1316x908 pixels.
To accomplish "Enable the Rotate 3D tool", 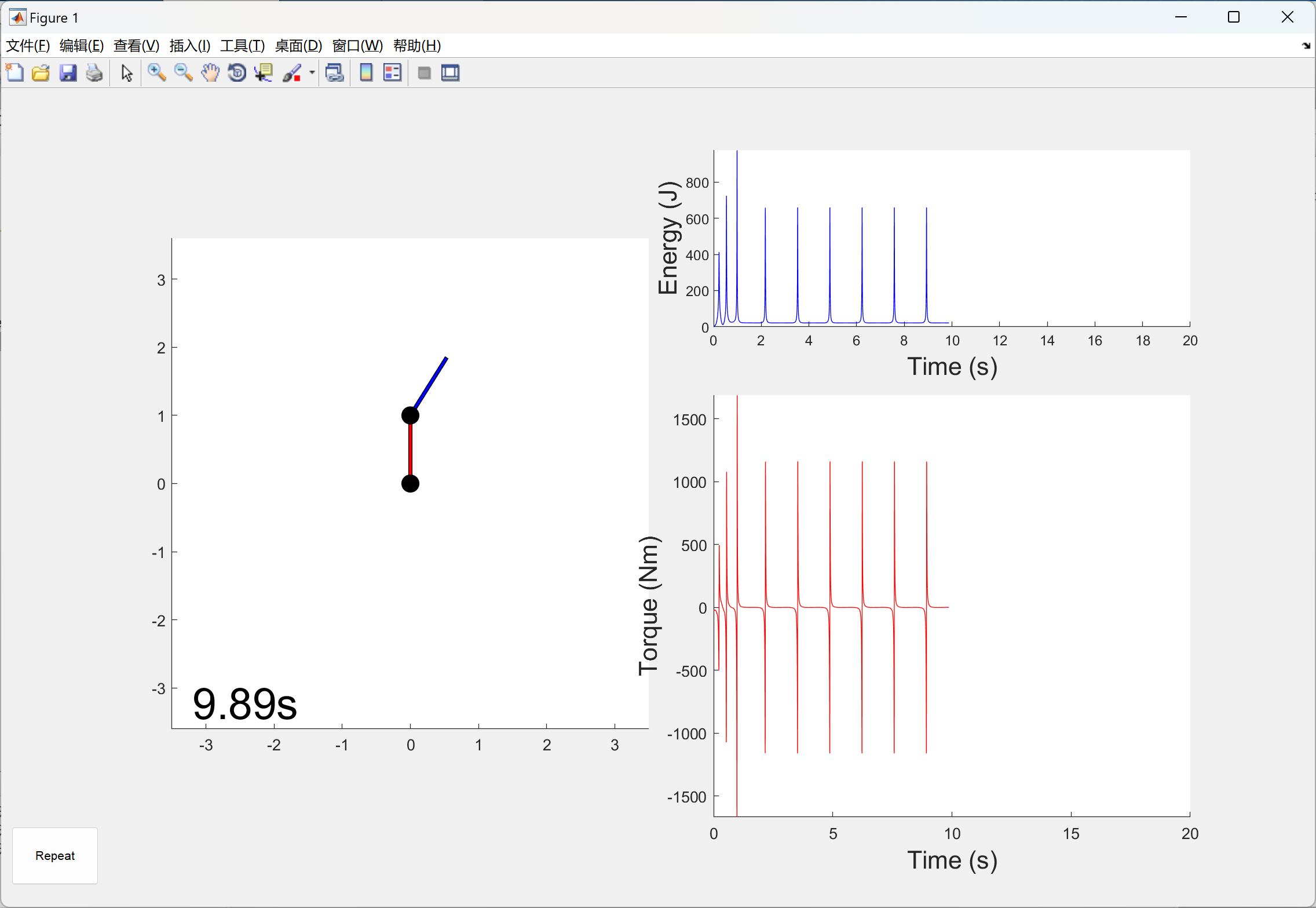I will click(x=237, y=73).
